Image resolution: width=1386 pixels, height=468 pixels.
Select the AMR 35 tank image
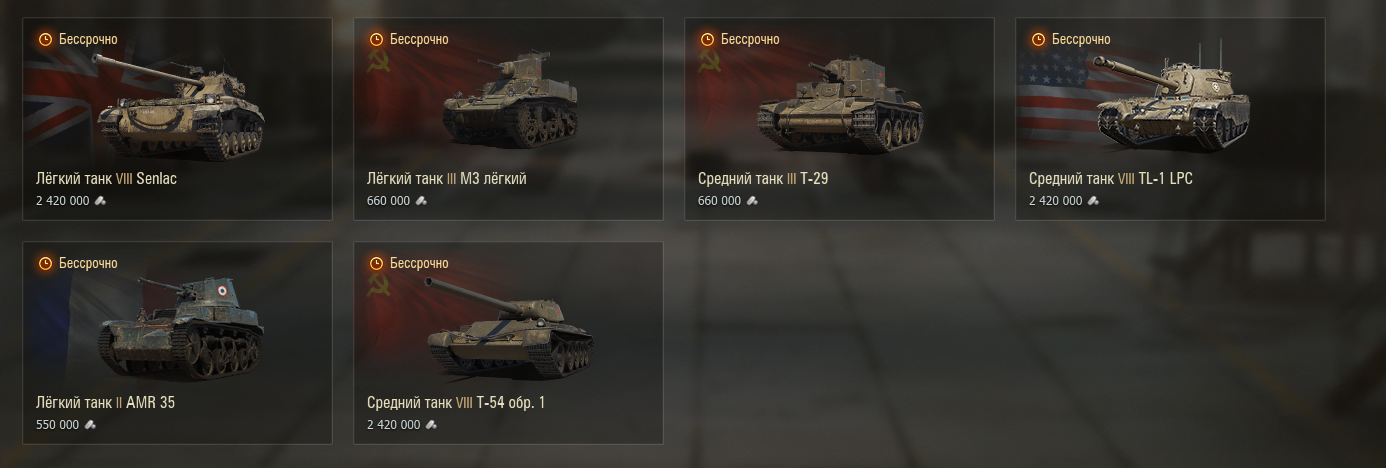(x=181, y=328)
